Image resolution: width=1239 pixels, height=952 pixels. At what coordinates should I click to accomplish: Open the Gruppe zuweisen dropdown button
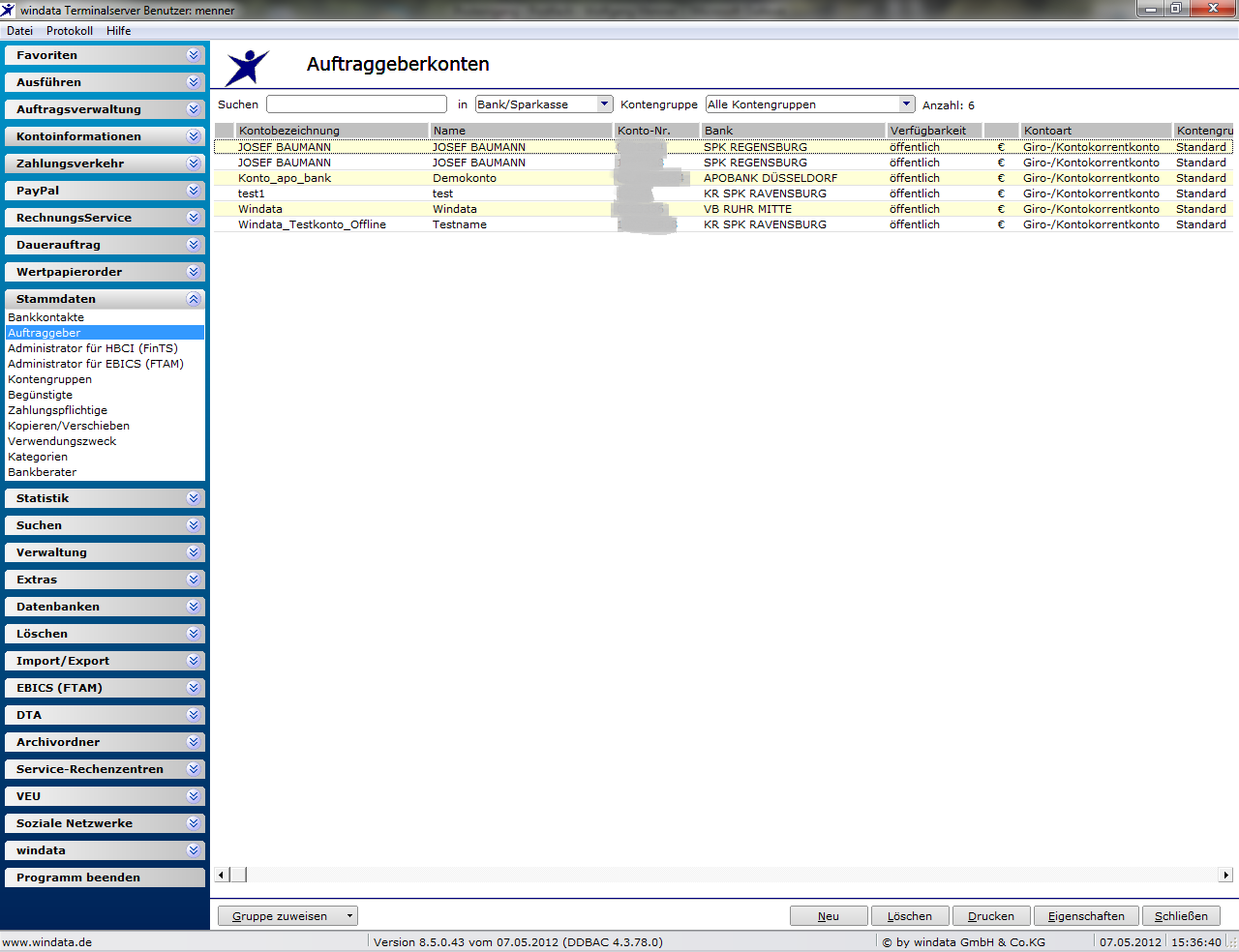tap(287, 916)
